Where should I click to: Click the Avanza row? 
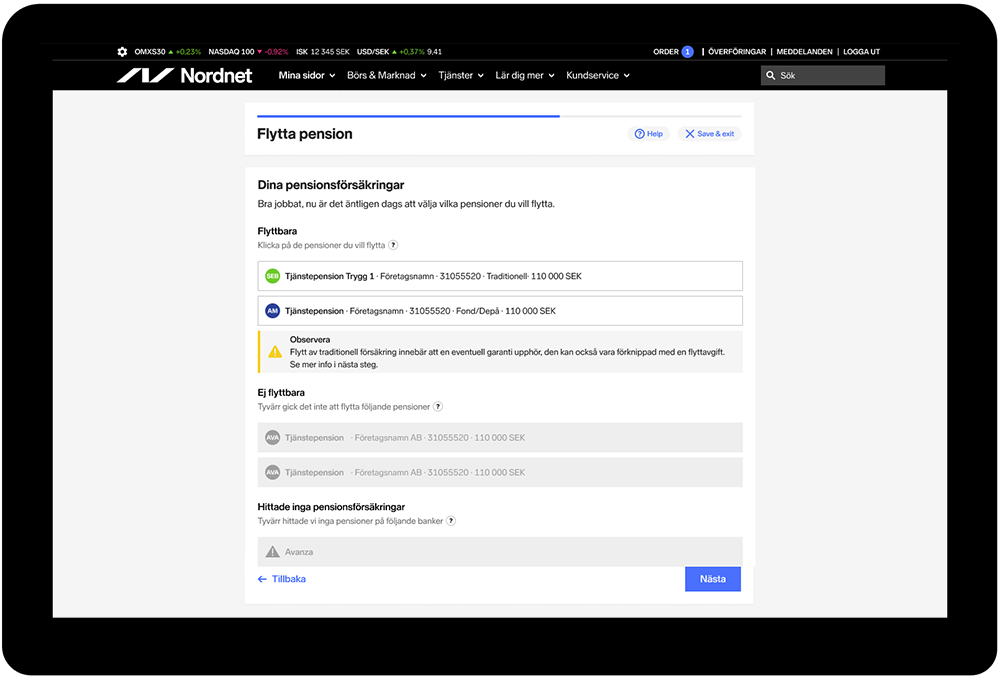pyautogui.click(x=500, y=552)
